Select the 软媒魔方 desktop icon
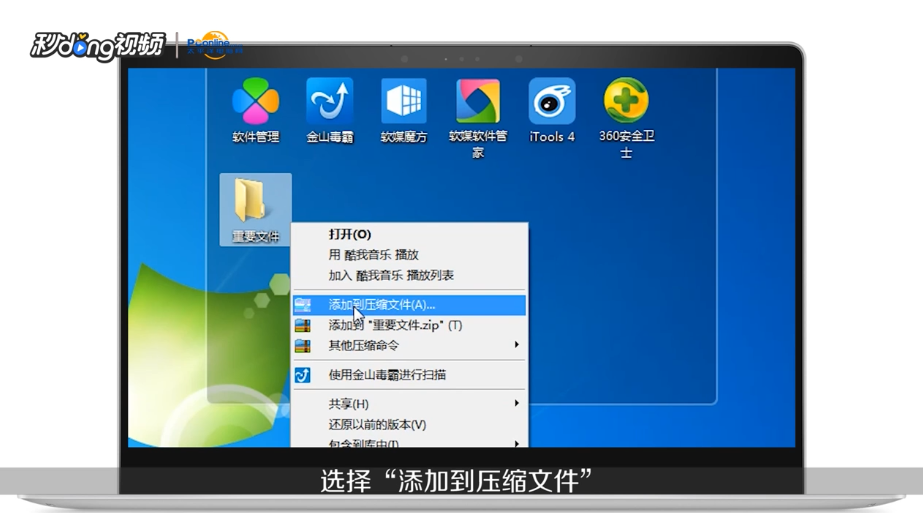923x513 pixels. [x=404, y=111]
